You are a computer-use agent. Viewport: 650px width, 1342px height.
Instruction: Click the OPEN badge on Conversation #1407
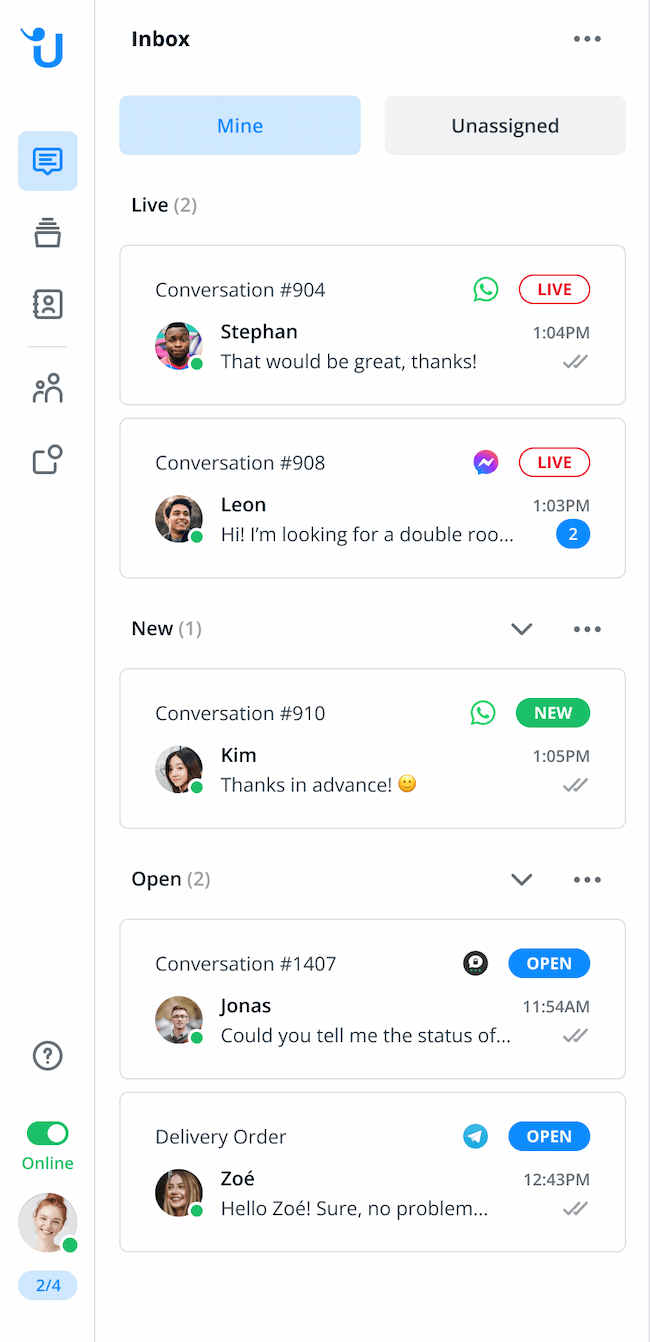coord(549,964)
